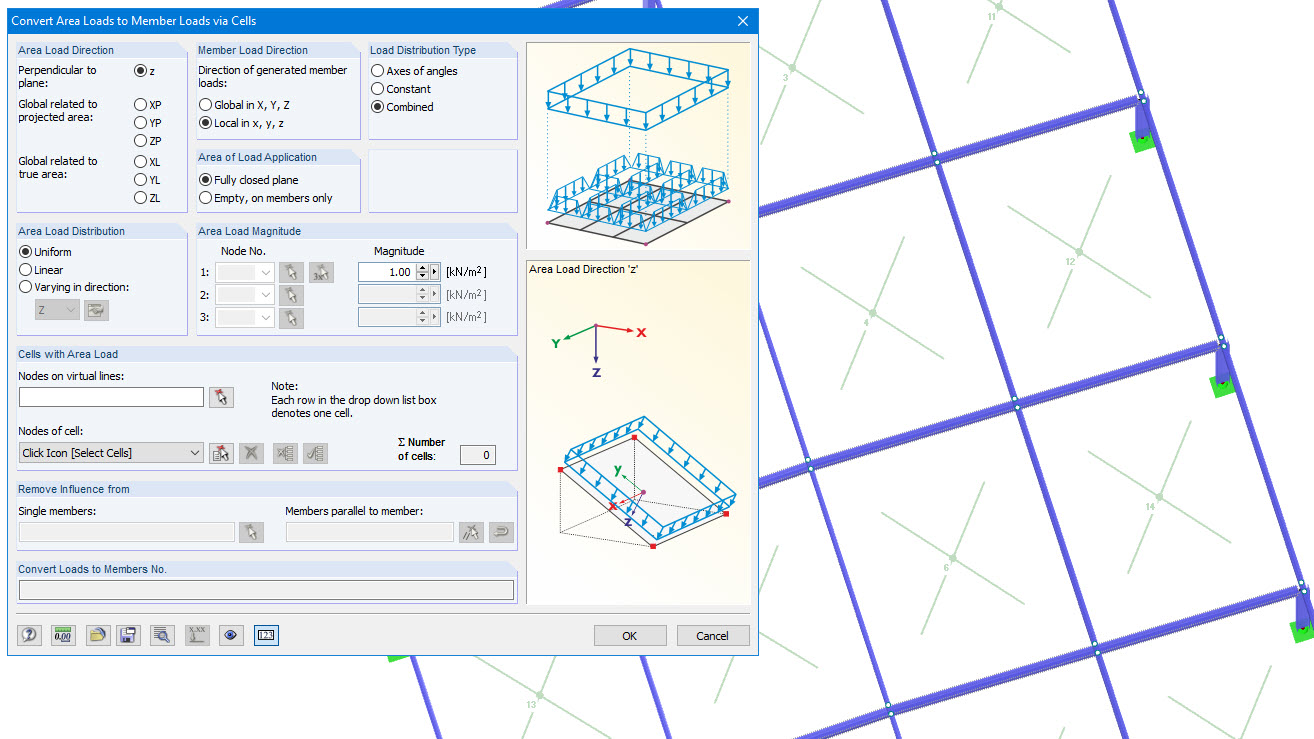This screenshot has width=1314, height=739.
Task: Increase magnitude using the spinner arrows
Action: [422, 267]
